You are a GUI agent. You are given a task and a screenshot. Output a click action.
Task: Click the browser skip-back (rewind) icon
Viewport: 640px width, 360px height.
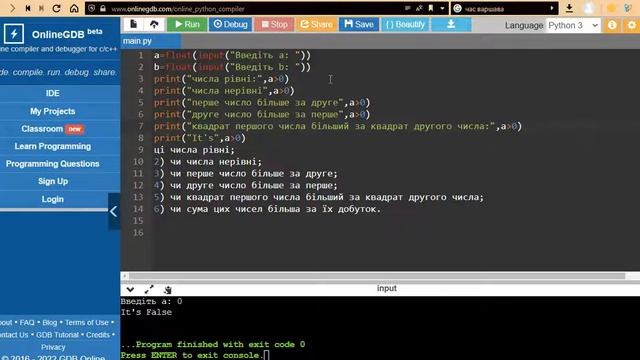coord(28,8)
